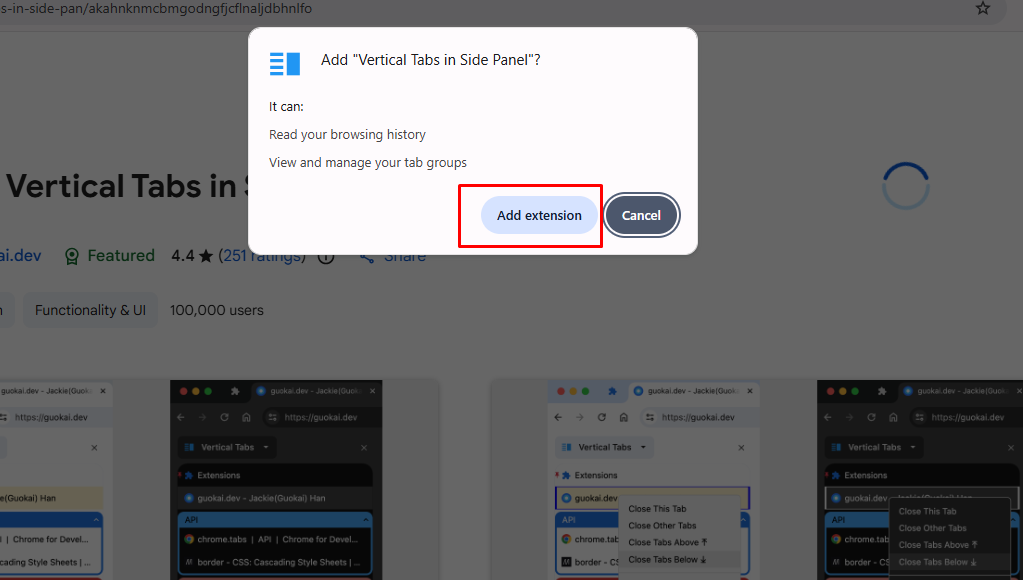The image size is (1023, 580).
Task: Click the Extensions puzzle icon in screenshot sidebar
Action: coord(189,476)
